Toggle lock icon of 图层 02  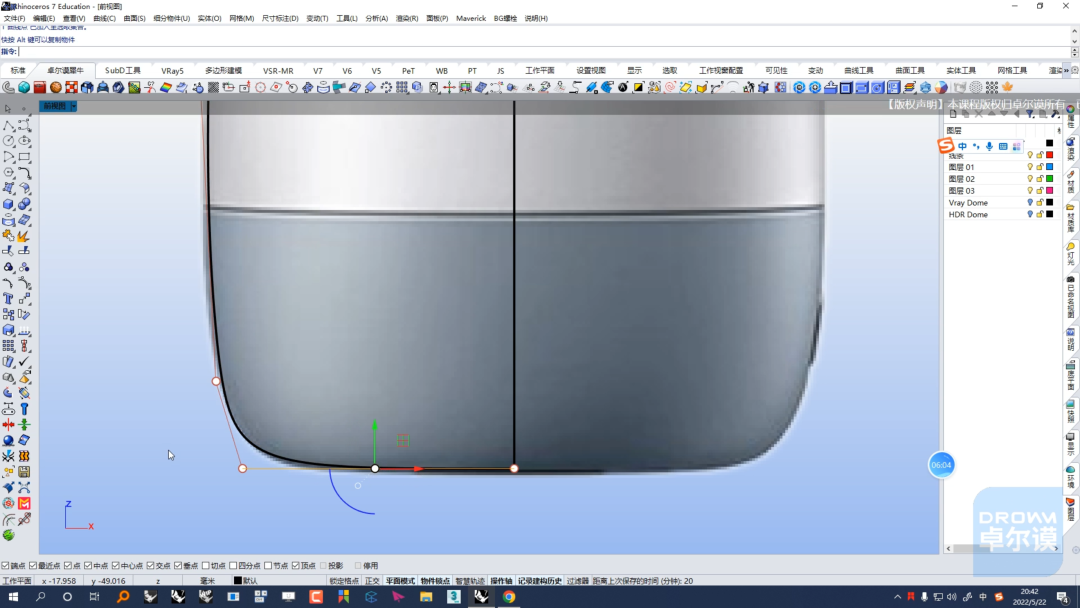1039,179
